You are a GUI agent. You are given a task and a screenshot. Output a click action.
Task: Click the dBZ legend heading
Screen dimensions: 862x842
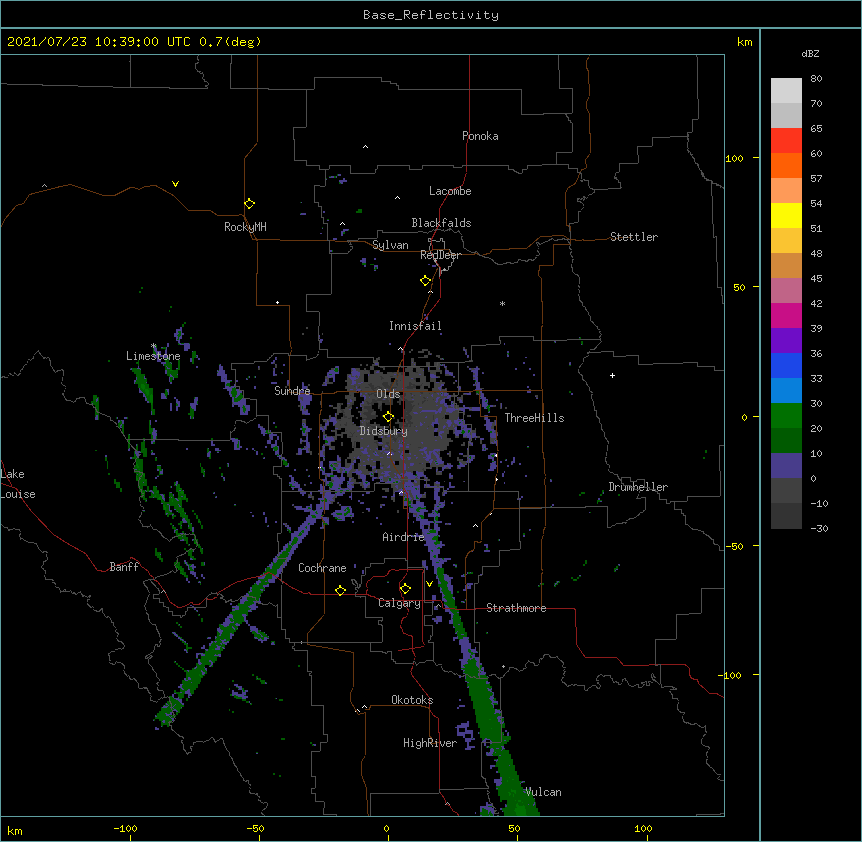coord(810,54)
